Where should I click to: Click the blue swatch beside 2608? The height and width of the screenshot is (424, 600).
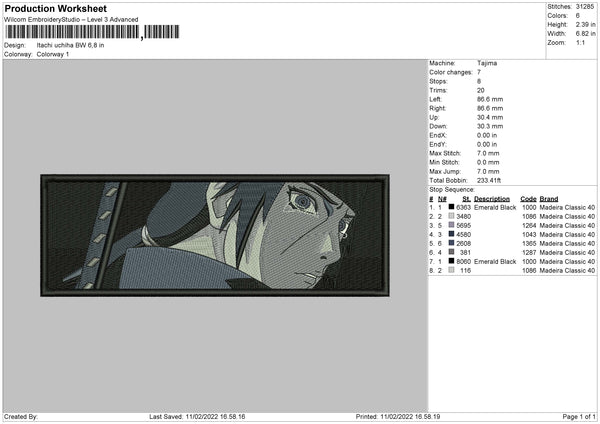pos(452,243)
